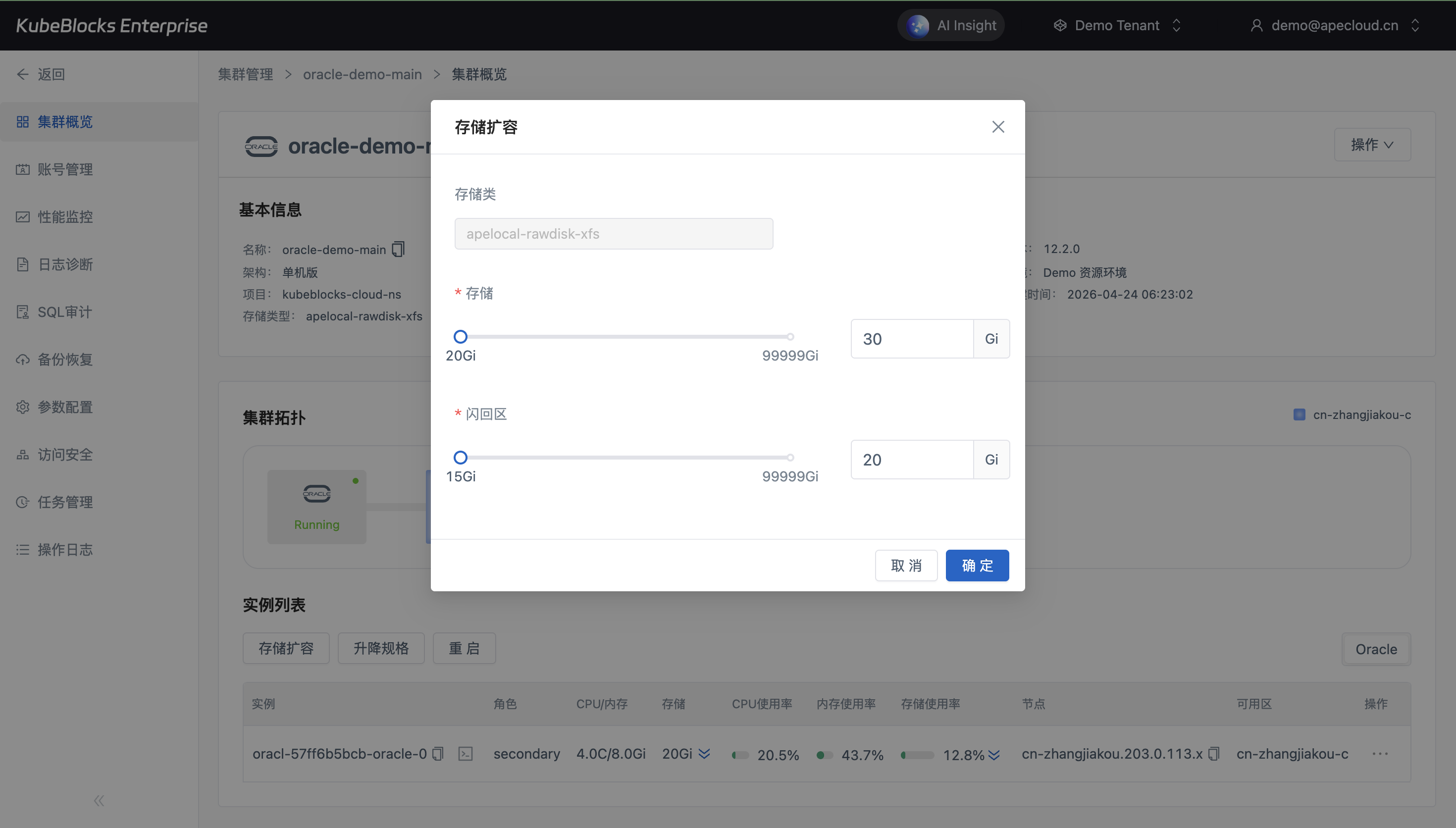Click the 闪回区 size input field
This screenshot has width=1456, height=828.
911,460
